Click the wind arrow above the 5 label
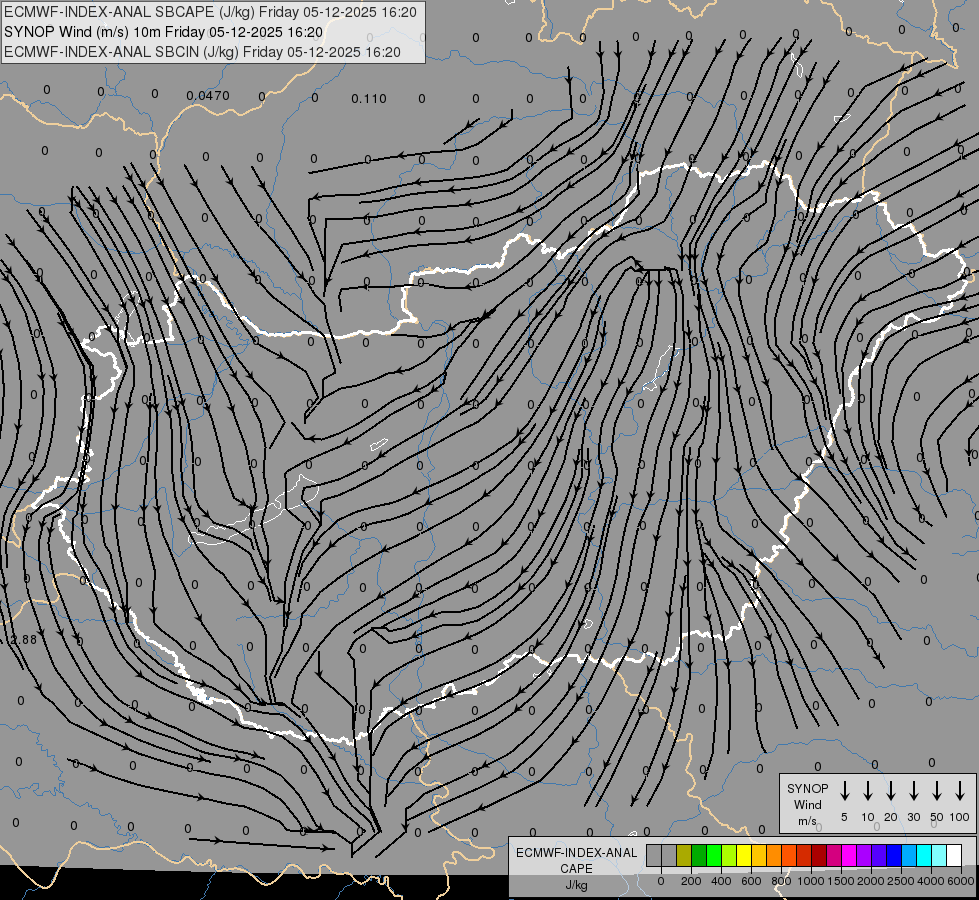The height and width of the screenshot is (900, 979). 844,791
